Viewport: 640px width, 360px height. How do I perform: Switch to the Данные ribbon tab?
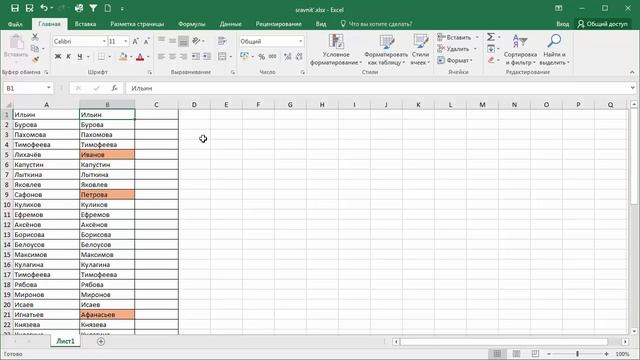pyautogui.click(x=231, y=24)
